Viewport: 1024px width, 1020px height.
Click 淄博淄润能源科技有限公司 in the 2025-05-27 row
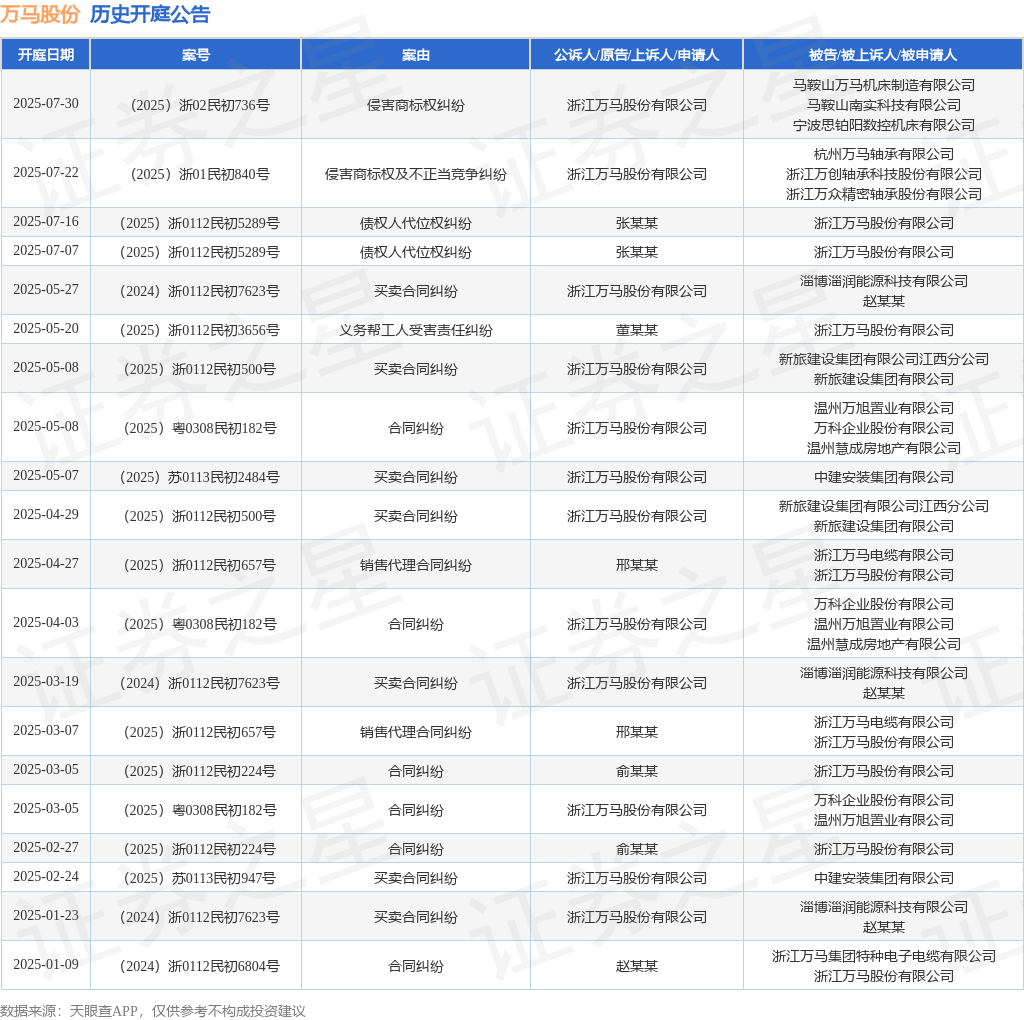pyautogui.click(x=884, y=281)
